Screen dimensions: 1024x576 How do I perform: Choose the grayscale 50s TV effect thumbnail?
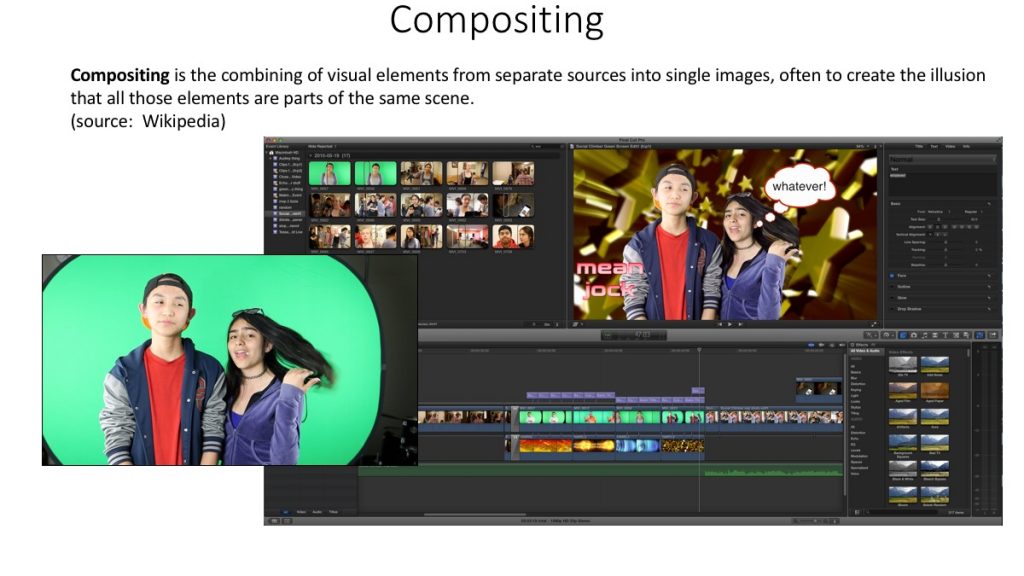pyautogui.click(x=903, y=365)
